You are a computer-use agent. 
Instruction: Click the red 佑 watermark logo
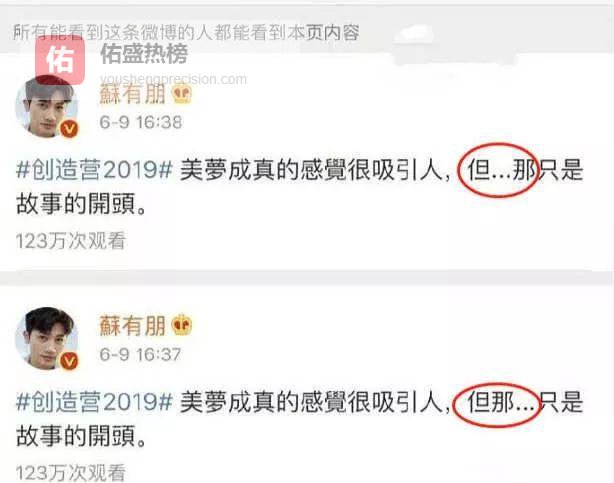pos(60,60)
